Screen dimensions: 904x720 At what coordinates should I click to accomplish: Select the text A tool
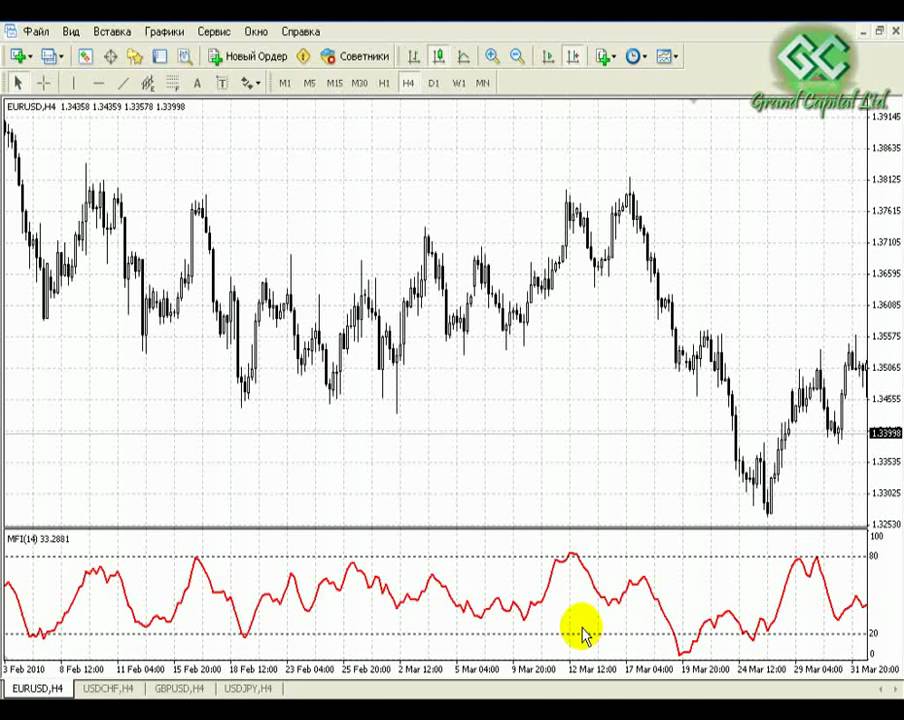197,83
